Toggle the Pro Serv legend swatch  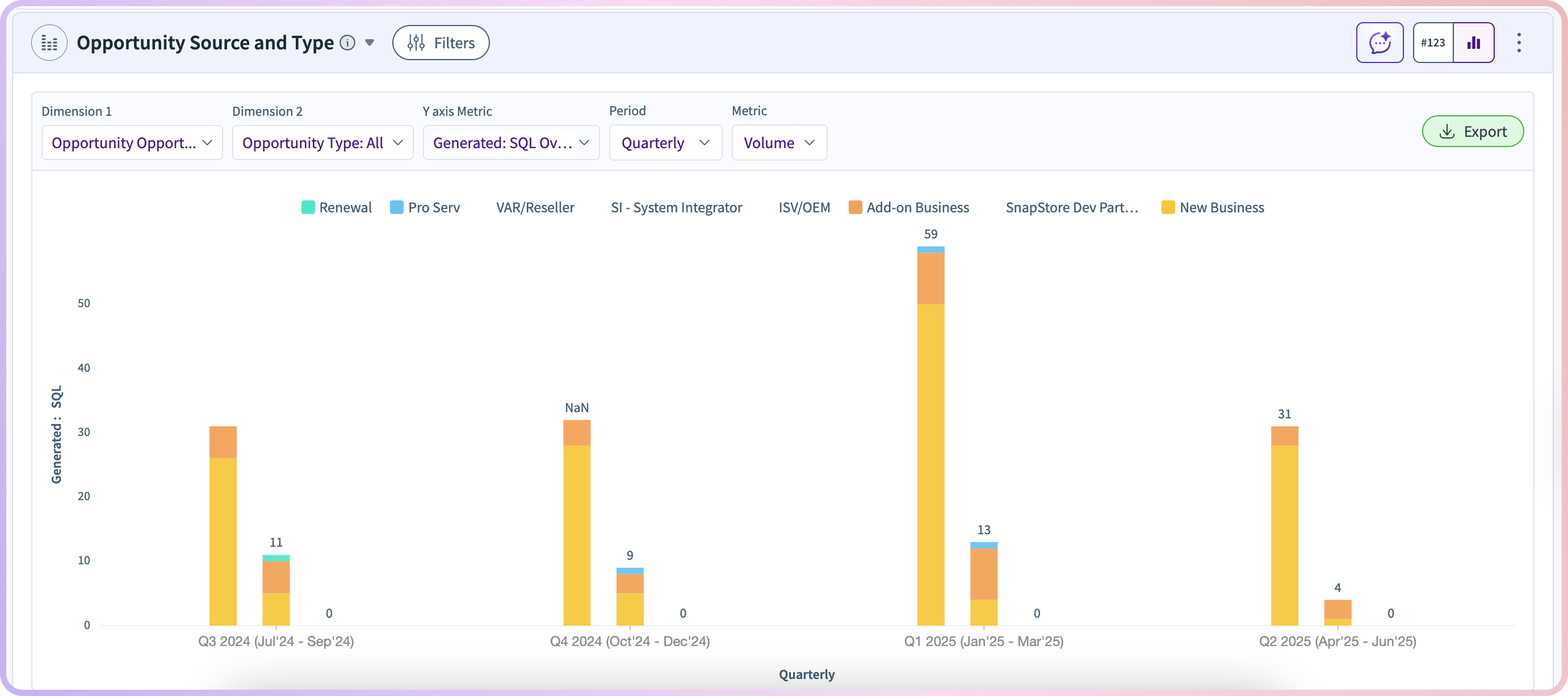point(397,208)
